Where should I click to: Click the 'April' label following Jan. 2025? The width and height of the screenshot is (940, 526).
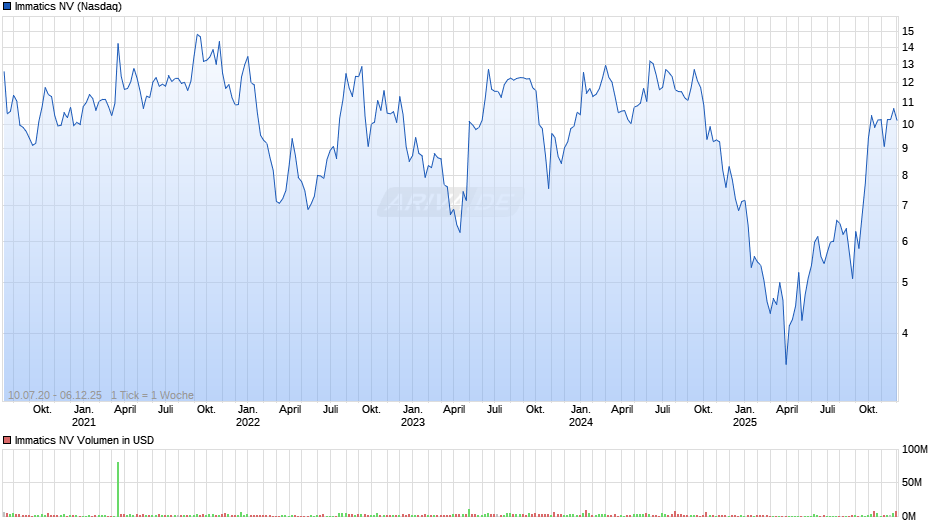pos(787,410)
